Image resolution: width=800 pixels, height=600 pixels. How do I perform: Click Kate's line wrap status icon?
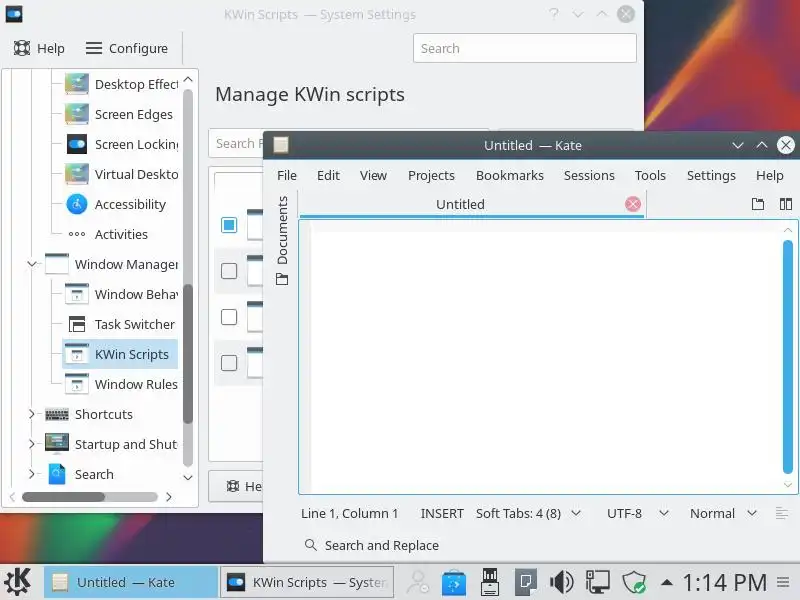782,513
